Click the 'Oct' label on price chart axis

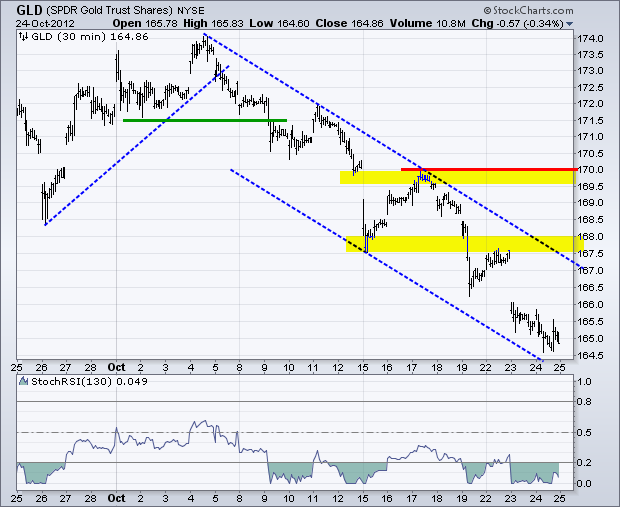click(x=116, y=367)
